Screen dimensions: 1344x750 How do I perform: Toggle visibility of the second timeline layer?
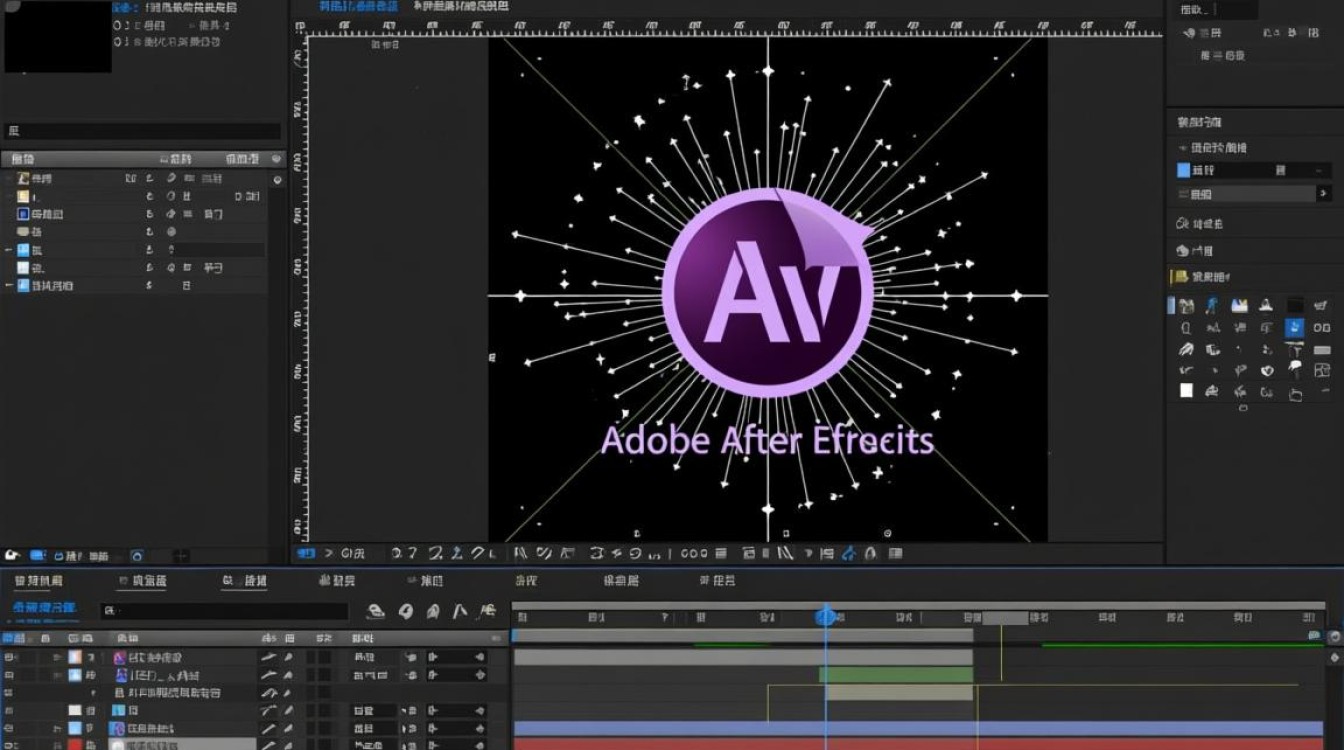point(10,675)
